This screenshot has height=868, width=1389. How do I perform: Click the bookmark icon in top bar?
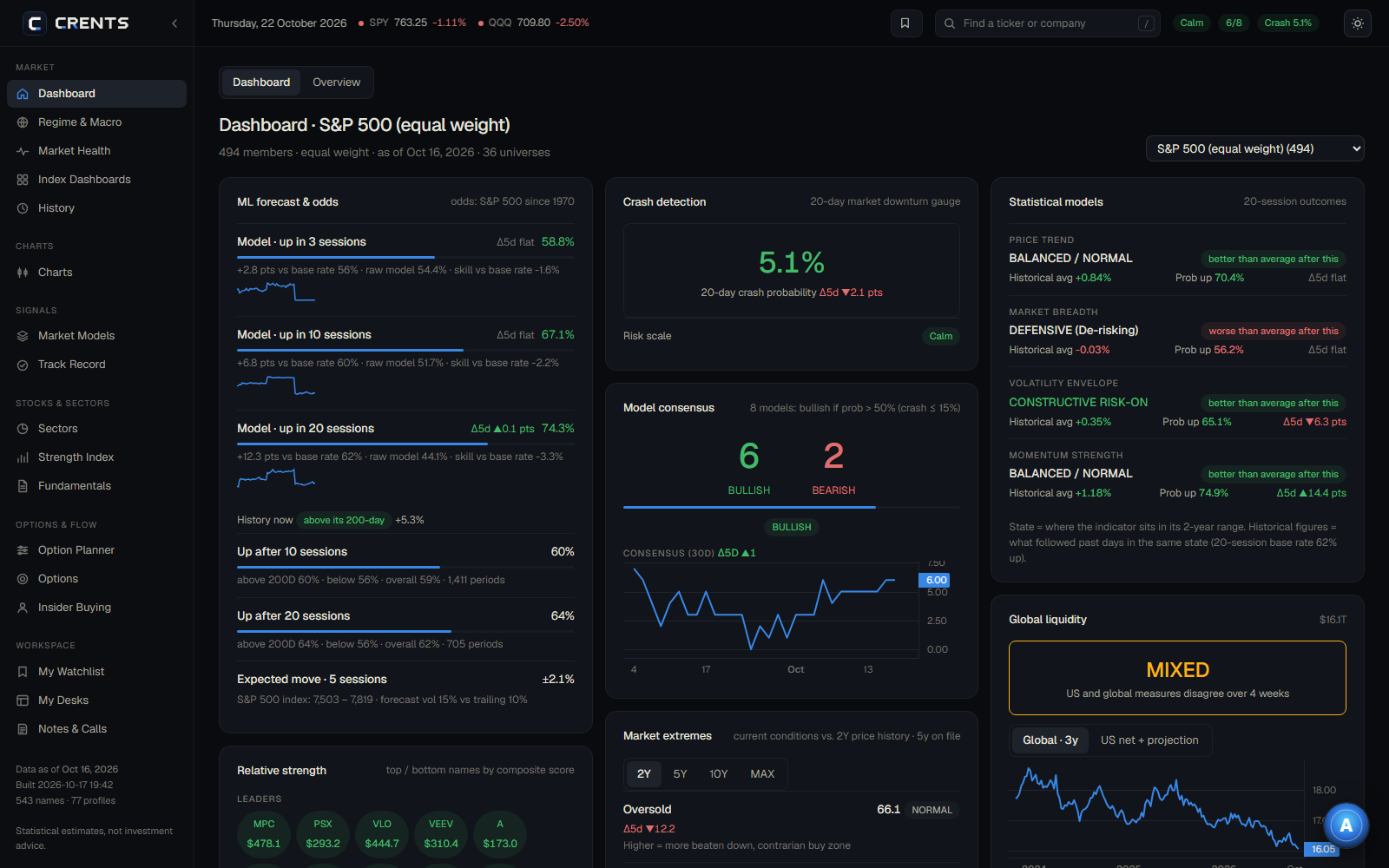click(x=905, y=23)
